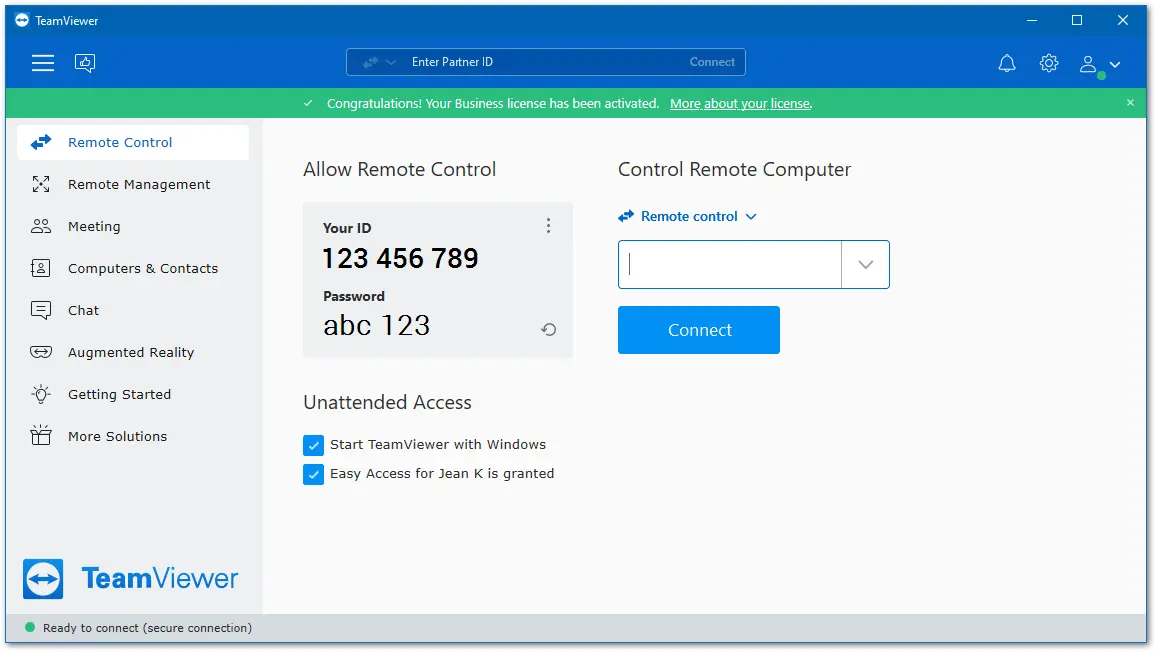The height and width of the screenshot is (652, 1156).
Task: Click Control Remote Computer heading
Action: pos(734,170)
